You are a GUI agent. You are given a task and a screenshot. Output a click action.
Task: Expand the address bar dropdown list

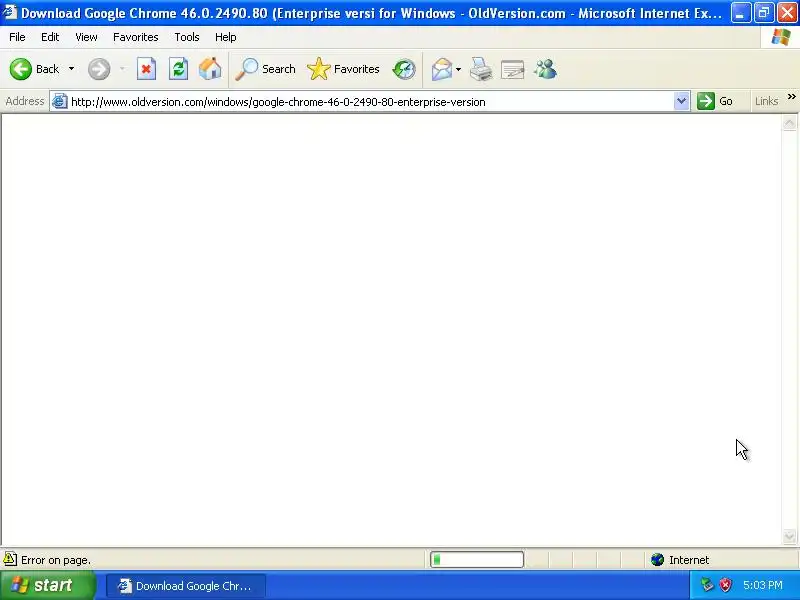pos(681,101)
